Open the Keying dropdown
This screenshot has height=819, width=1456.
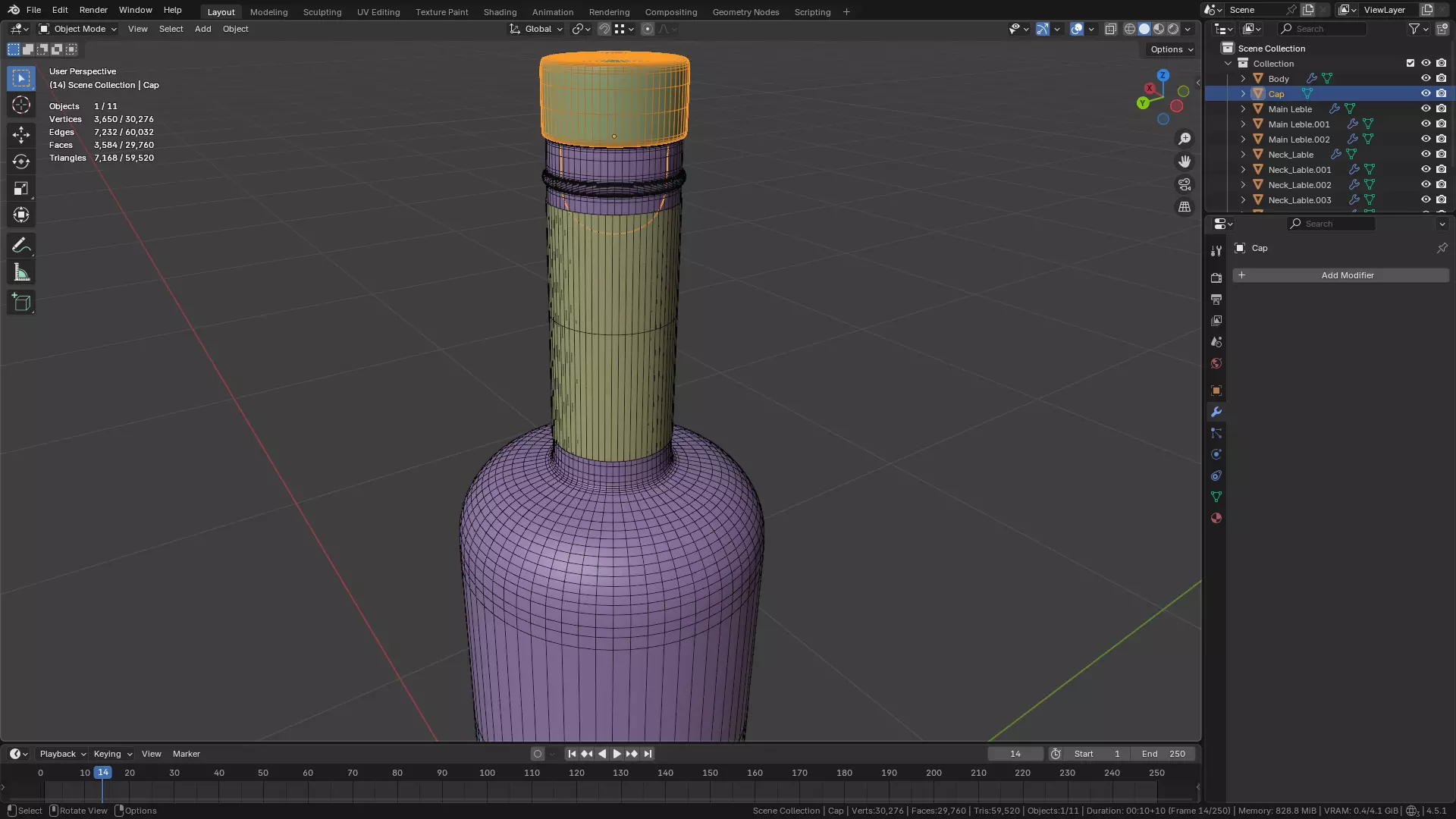(112, 754)
